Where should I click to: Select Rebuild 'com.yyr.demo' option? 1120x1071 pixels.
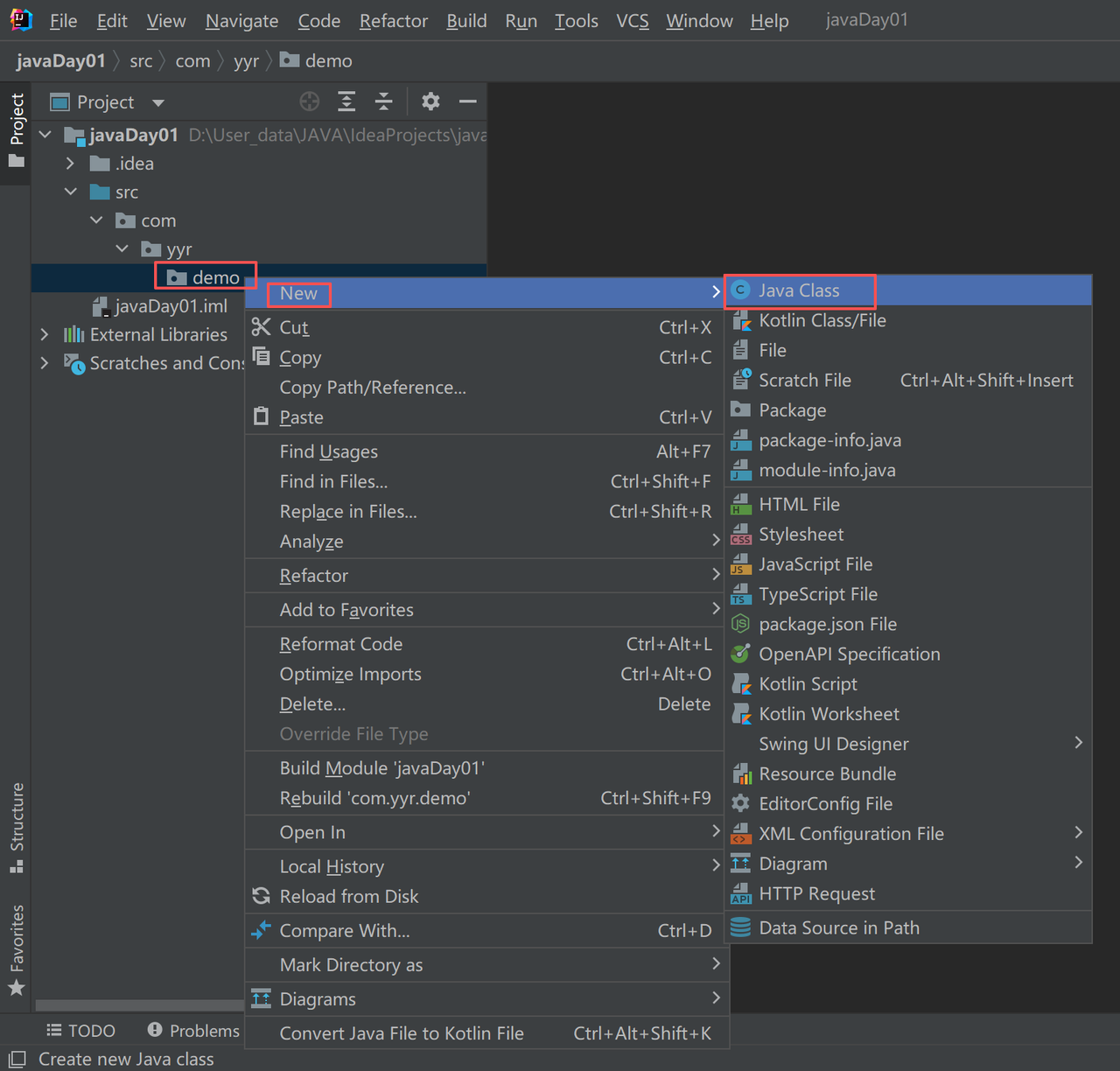[x=485, y=798]
